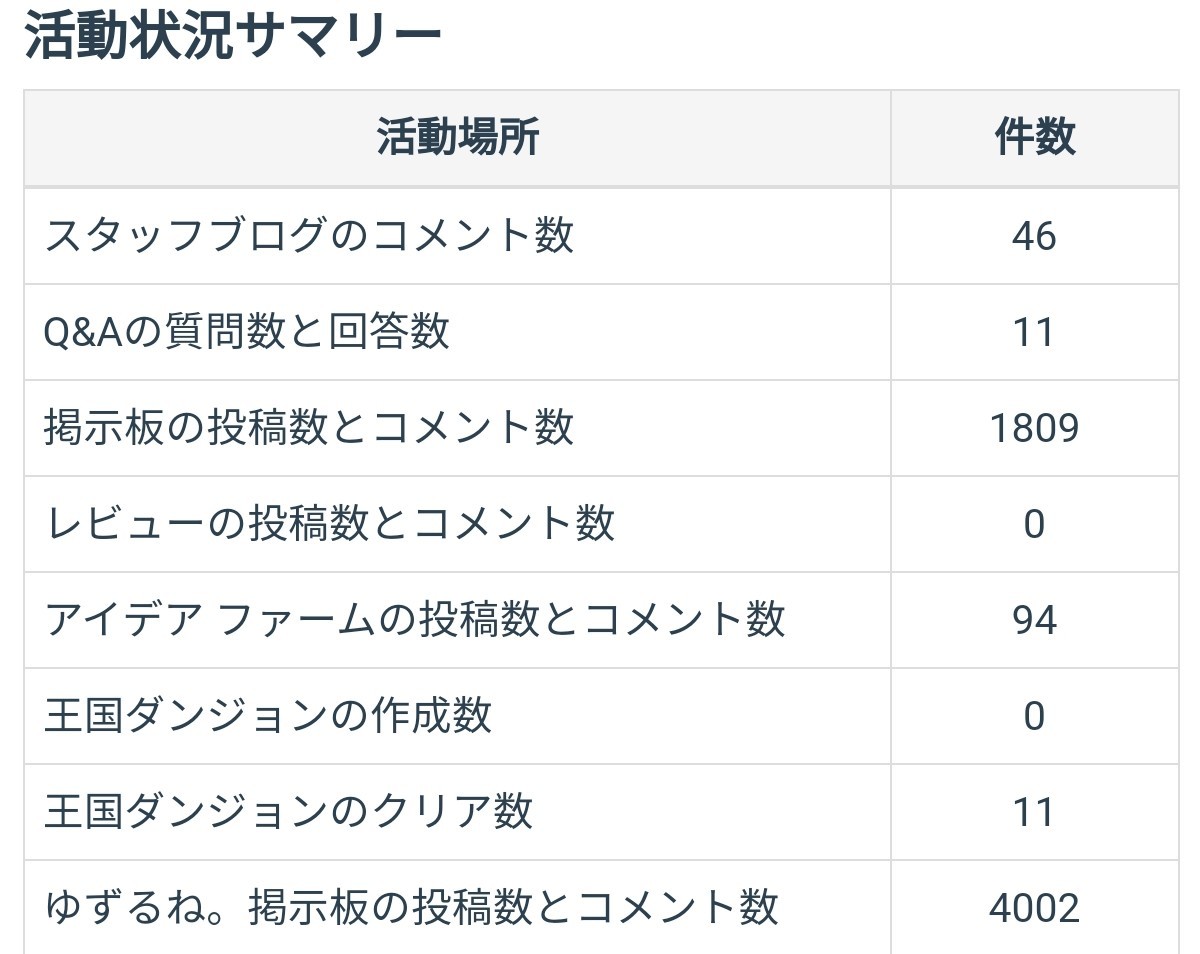
Task: Click the count value 94
Action: 1034,620
